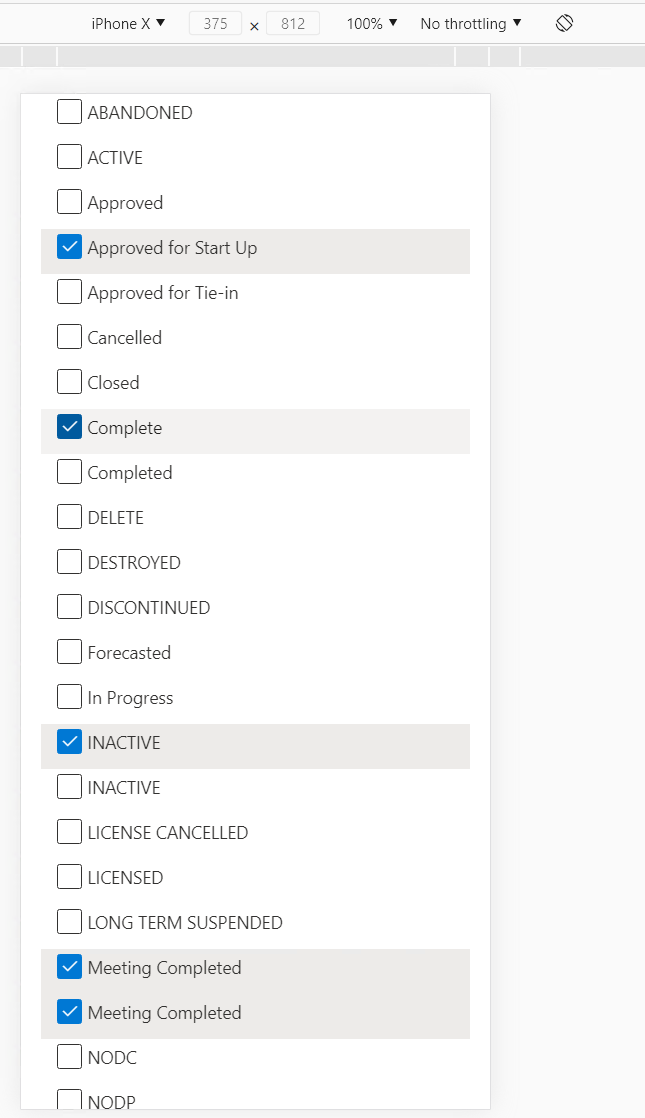The height and width of the screenshot is (1118, 645).
Task: Check the DELETE checkbox
Action: [x=69, y=517]
